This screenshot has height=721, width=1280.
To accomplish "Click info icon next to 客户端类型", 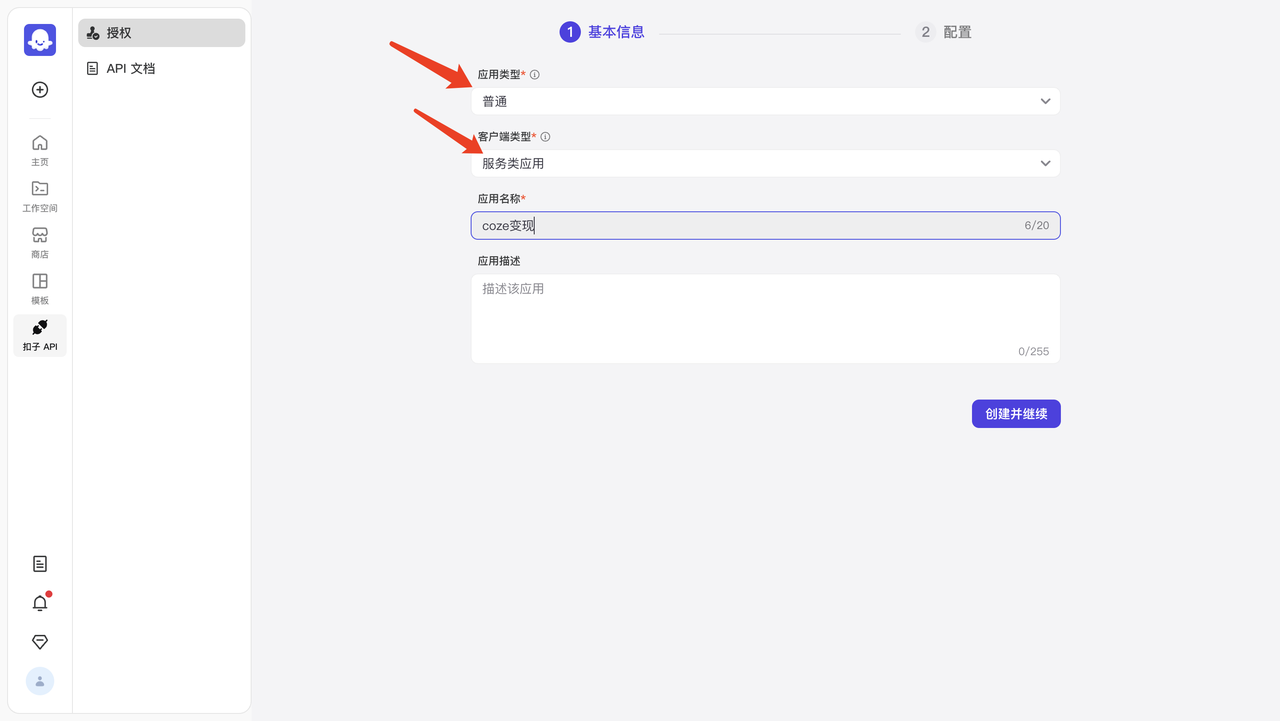I will pyautogui.click(x=545, y=137).
